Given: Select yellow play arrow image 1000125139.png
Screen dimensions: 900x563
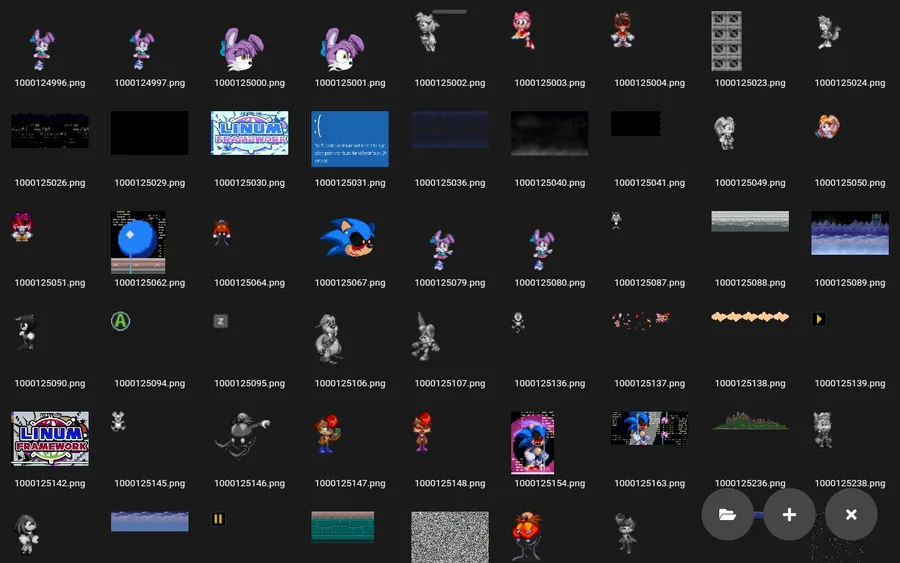Looking at the screenshot, I should click(x=819, y=319).
